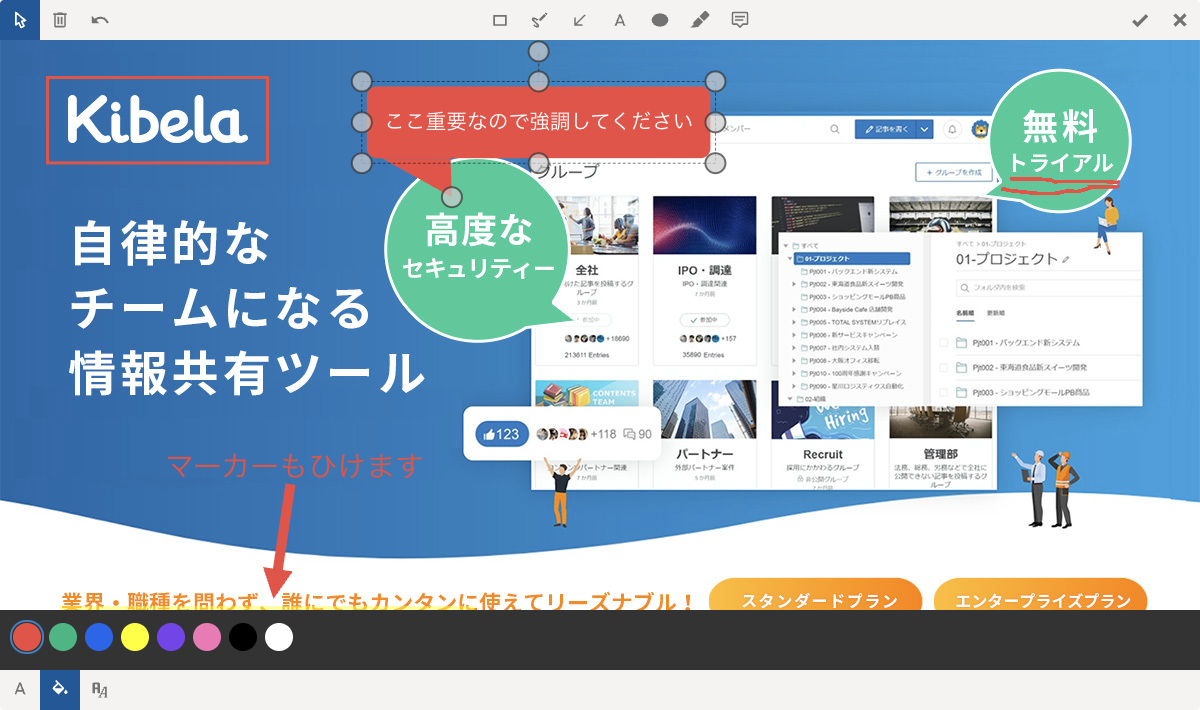Open the 管理部 group card
The width and height of the screenshot is (1200, 710).
click(x=941, y=436)
